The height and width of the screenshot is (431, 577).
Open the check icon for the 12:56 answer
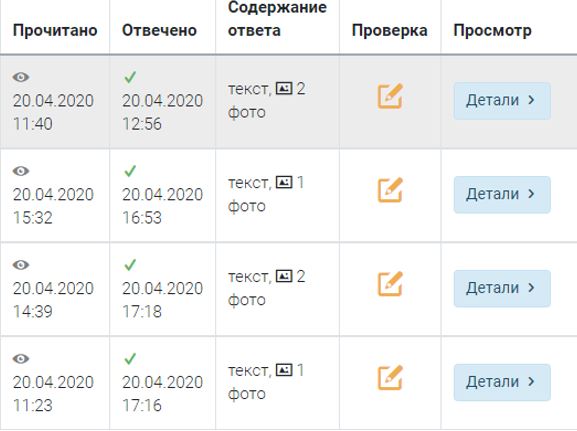(390, 96)
